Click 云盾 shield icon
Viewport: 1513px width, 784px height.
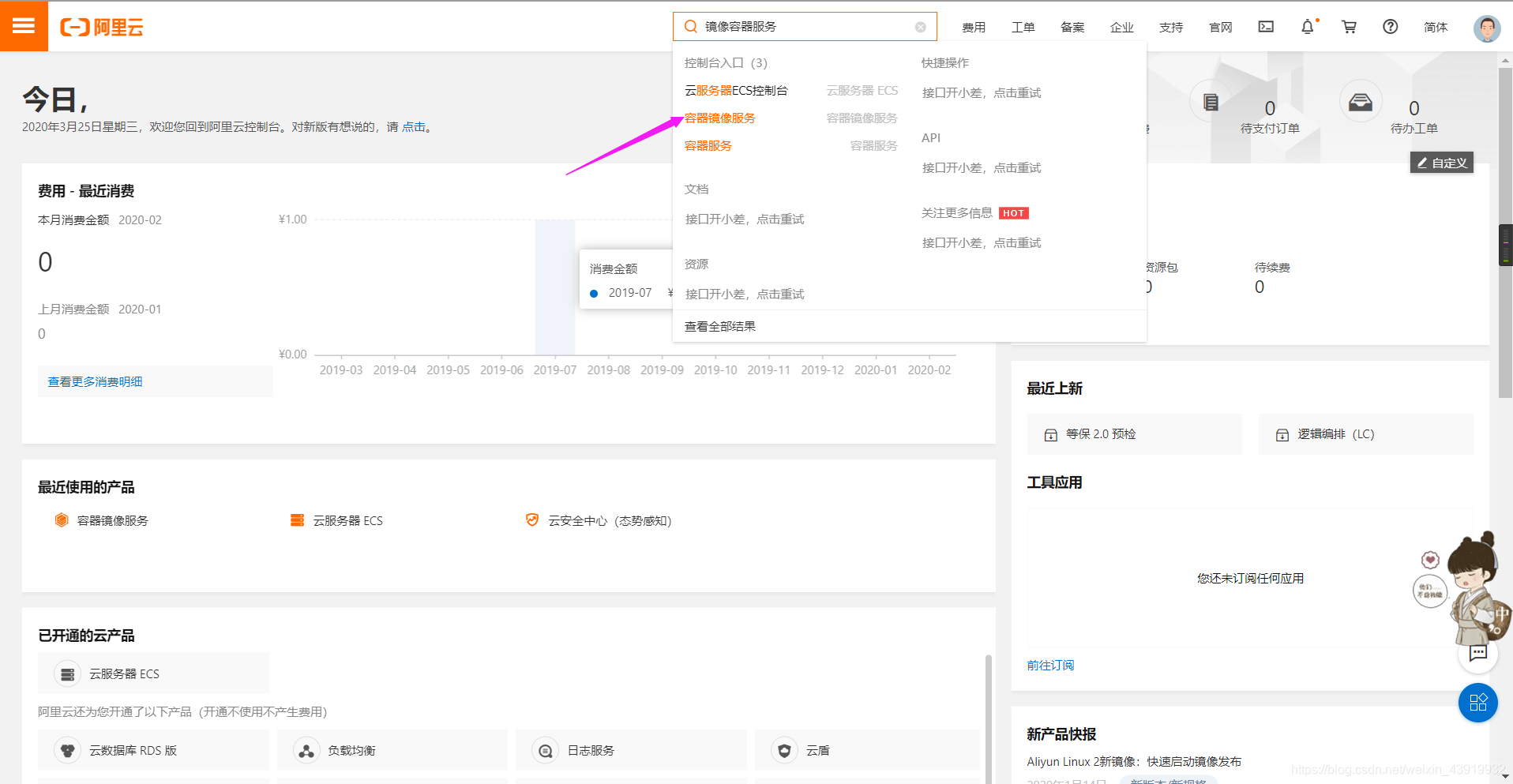coord(784,750)
